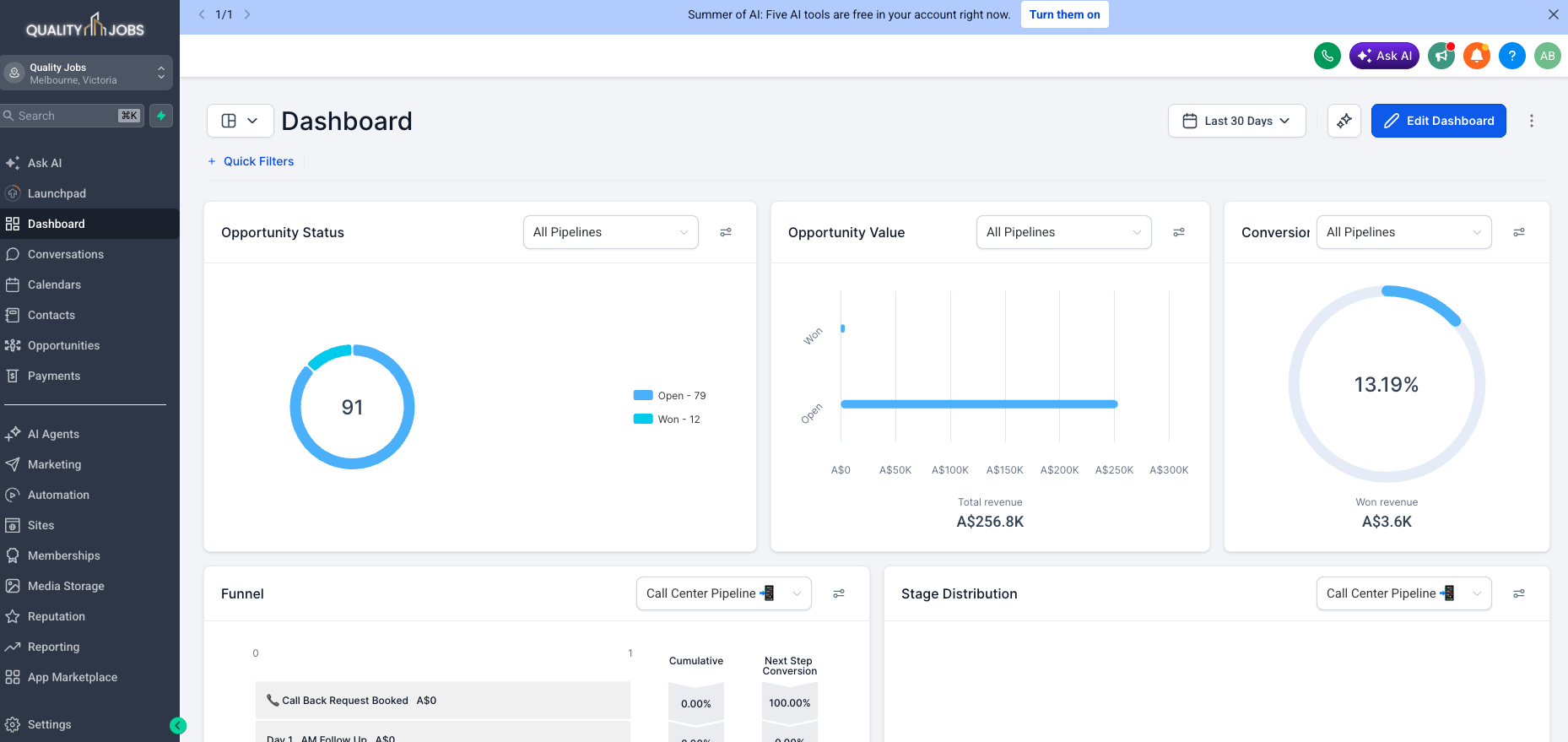The width and height of the screenshot is (1568, 742).
Task: Expand Opportunity Value All Pipelines dropdown
Action: point(1064,232)
